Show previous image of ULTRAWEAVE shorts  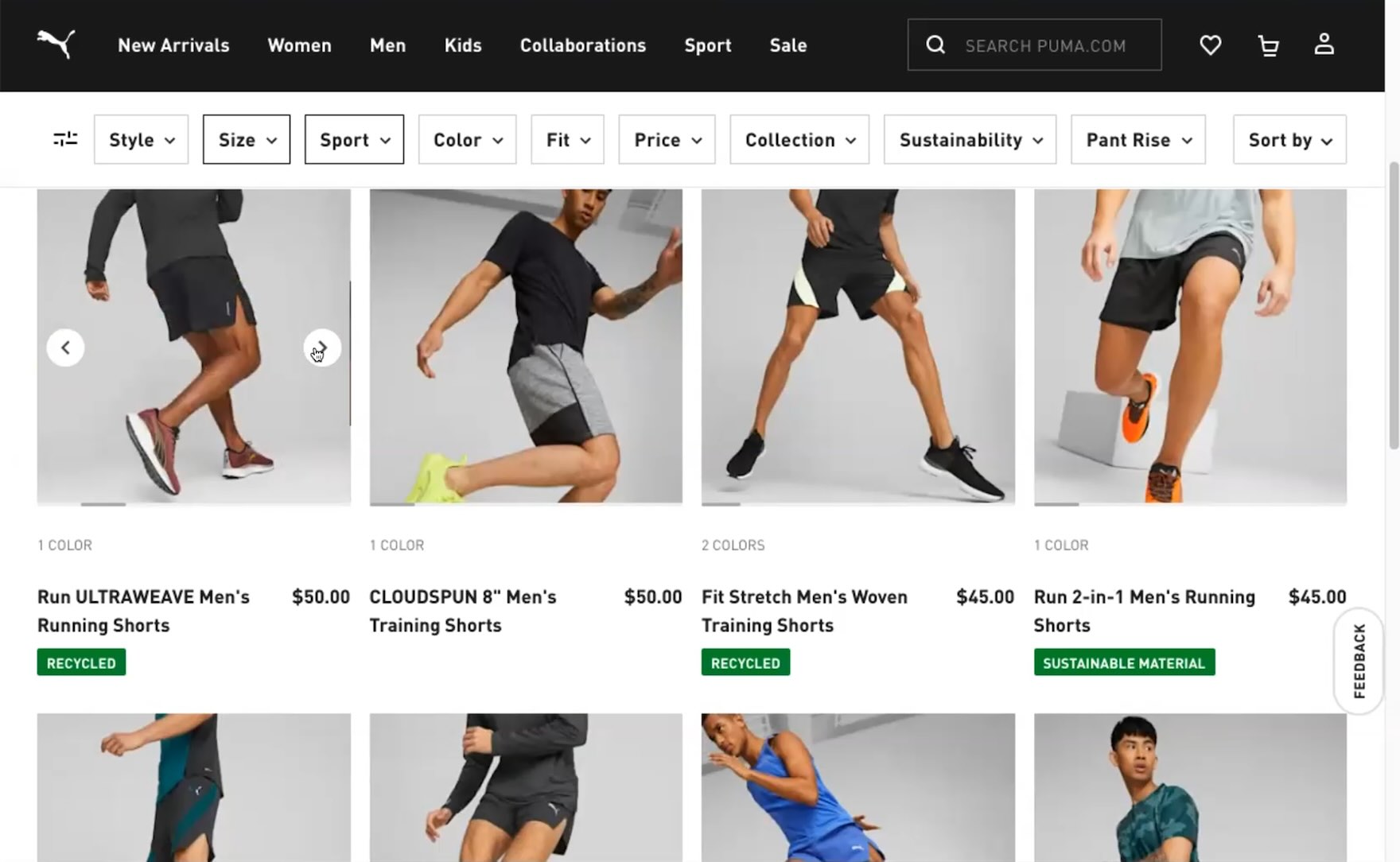pyautogui.click(x=65, y=348)
